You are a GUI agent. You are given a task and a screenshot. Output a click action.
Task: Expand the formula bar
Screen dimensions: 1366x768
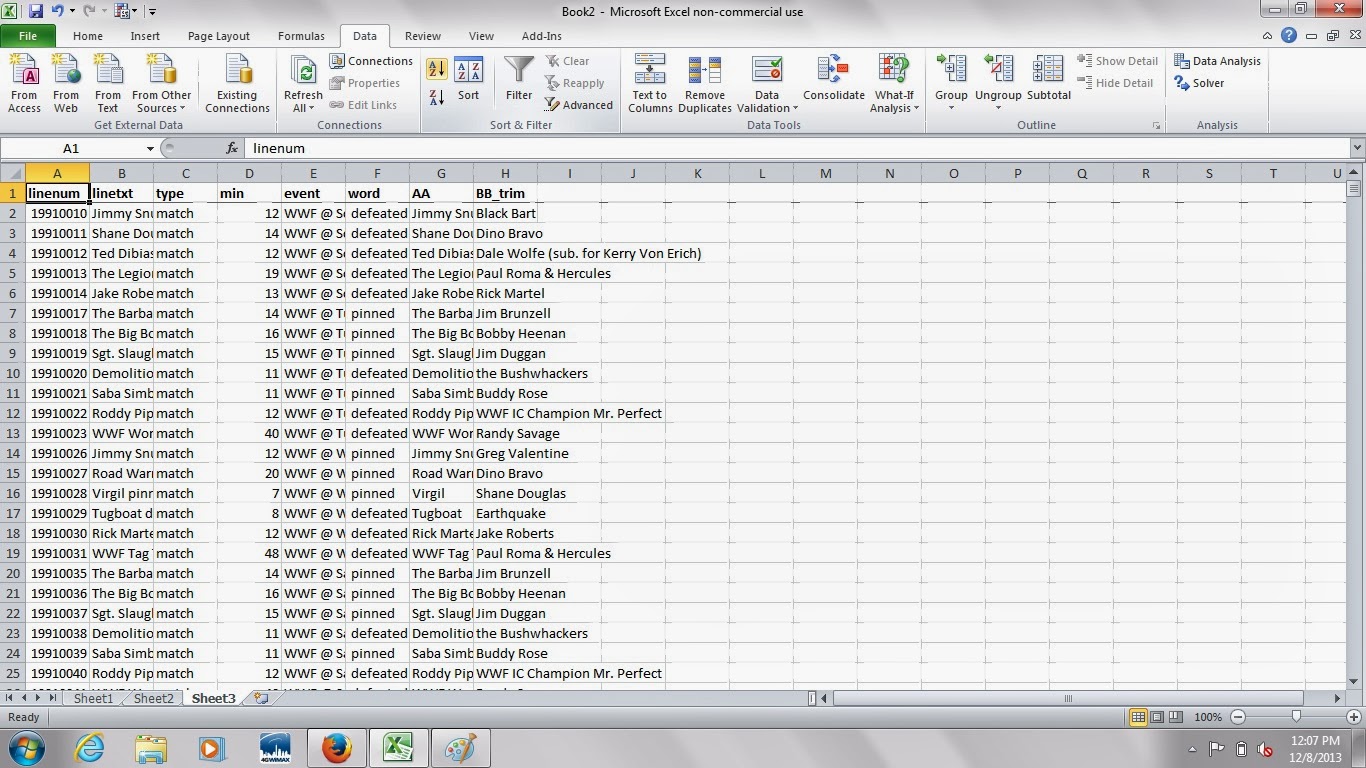pyautogui.click(x=1357, y=148)
